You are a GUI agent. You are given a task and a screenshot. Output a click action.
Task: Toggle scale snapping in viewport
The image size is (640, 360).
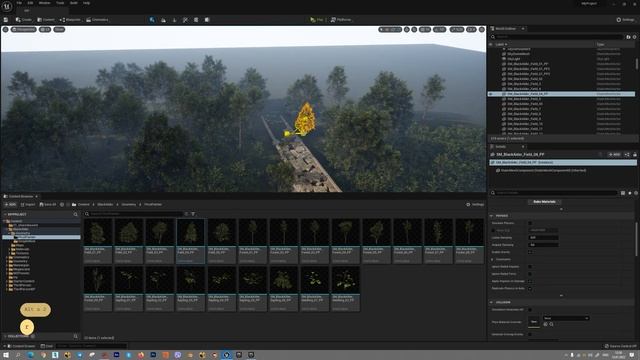point(457,29)
